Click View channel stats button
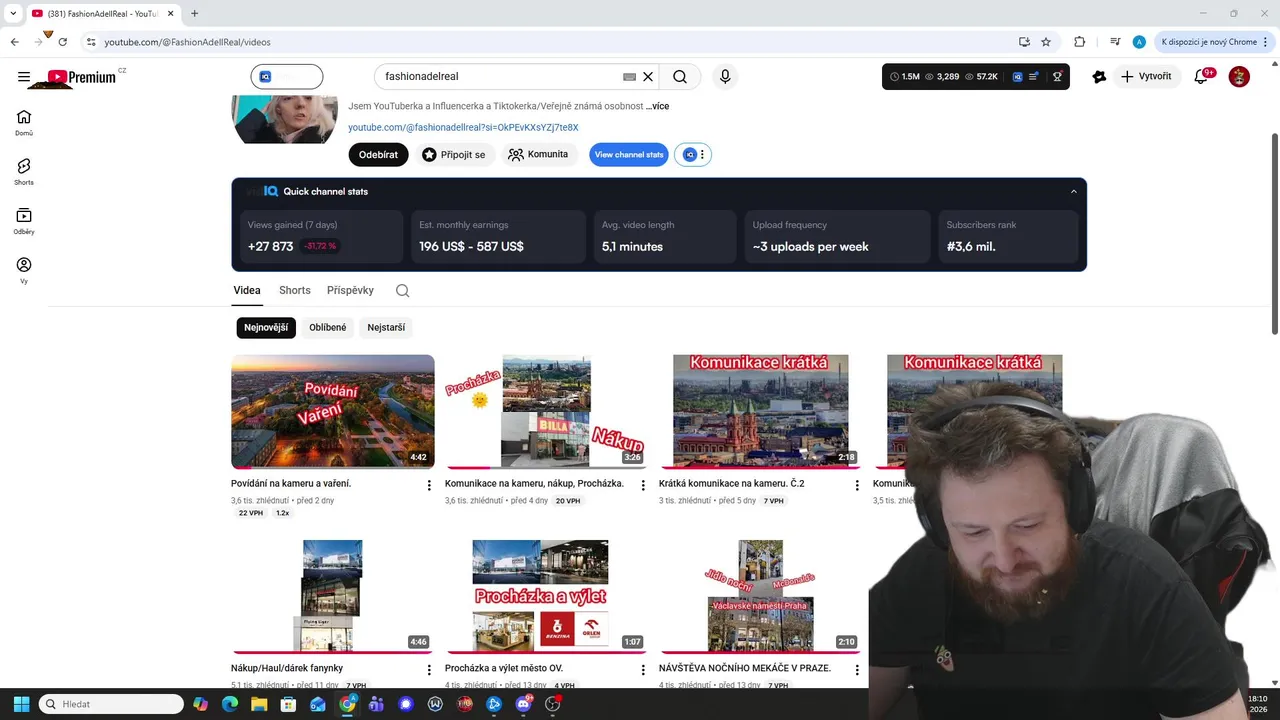Viewport: 1280px width, 720px height. [x=629, y=155]
